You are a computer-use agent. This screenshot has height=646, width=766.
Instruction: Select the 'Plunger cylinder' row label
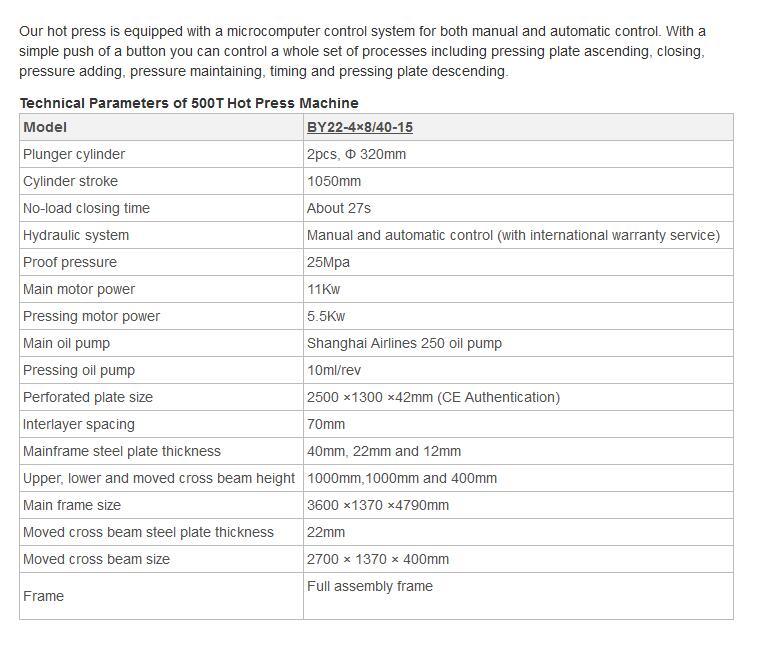[74, 154]
